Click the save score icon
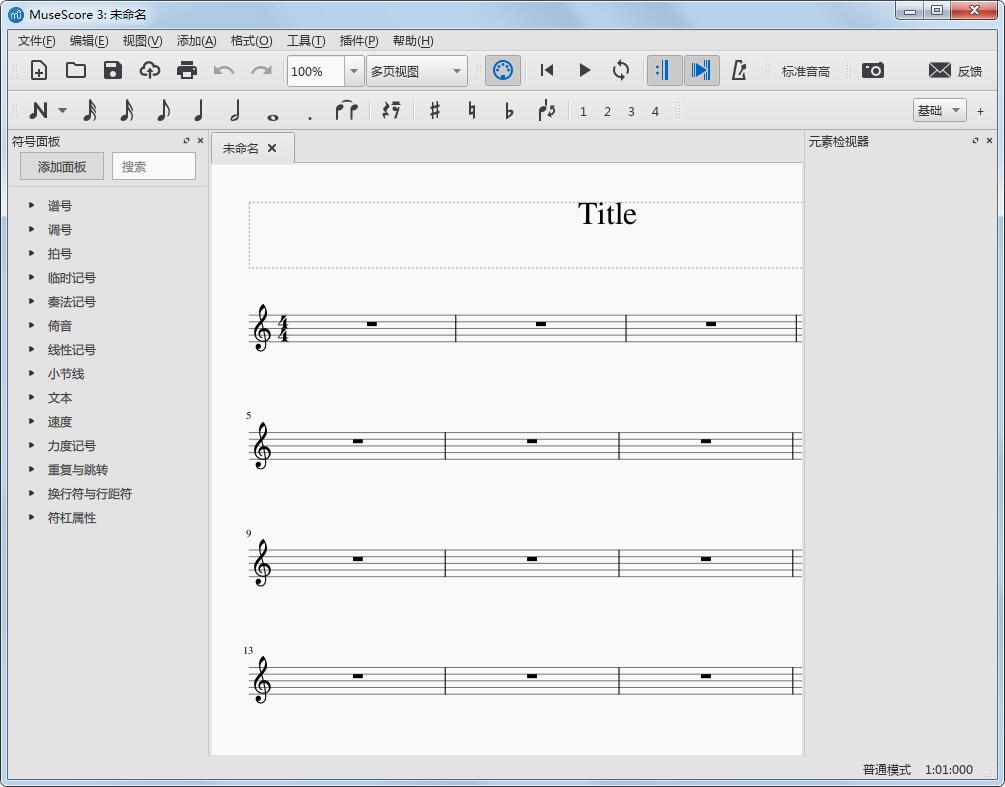 (x=112, y=70)
